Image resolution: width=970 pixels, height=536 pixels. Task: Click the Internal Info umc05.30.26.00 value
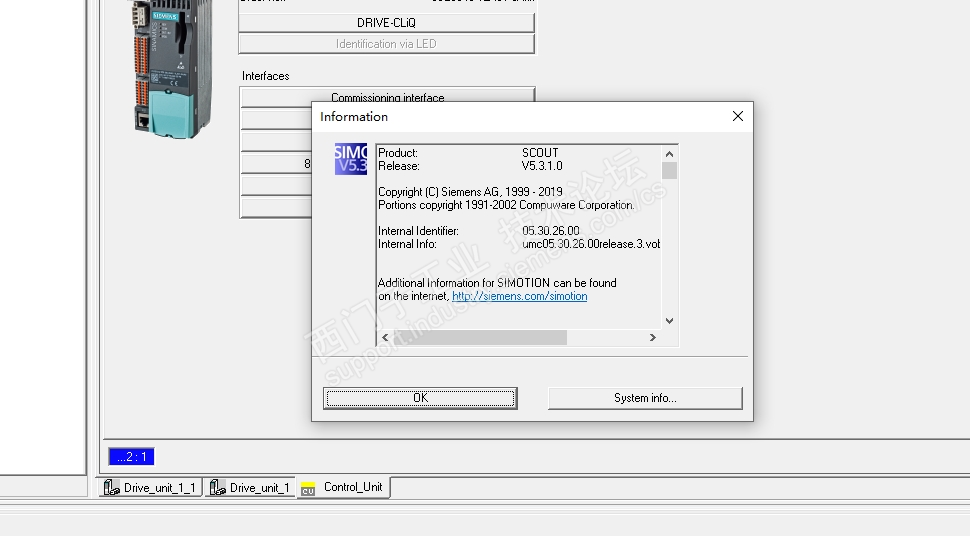click(591, 244)
